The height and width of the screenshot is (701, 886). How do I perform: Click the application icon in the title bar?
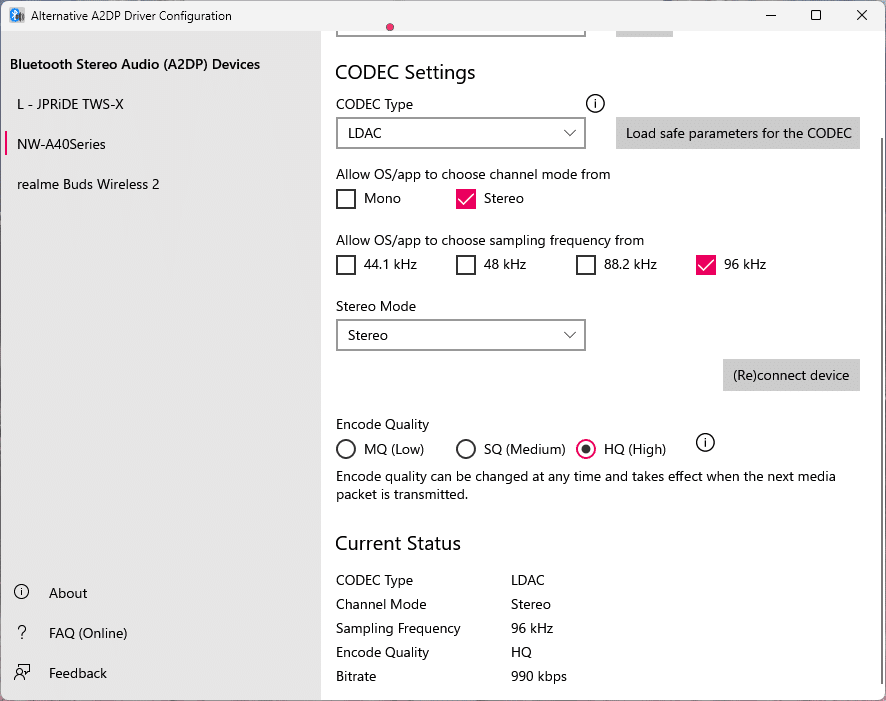coord(16,15)
